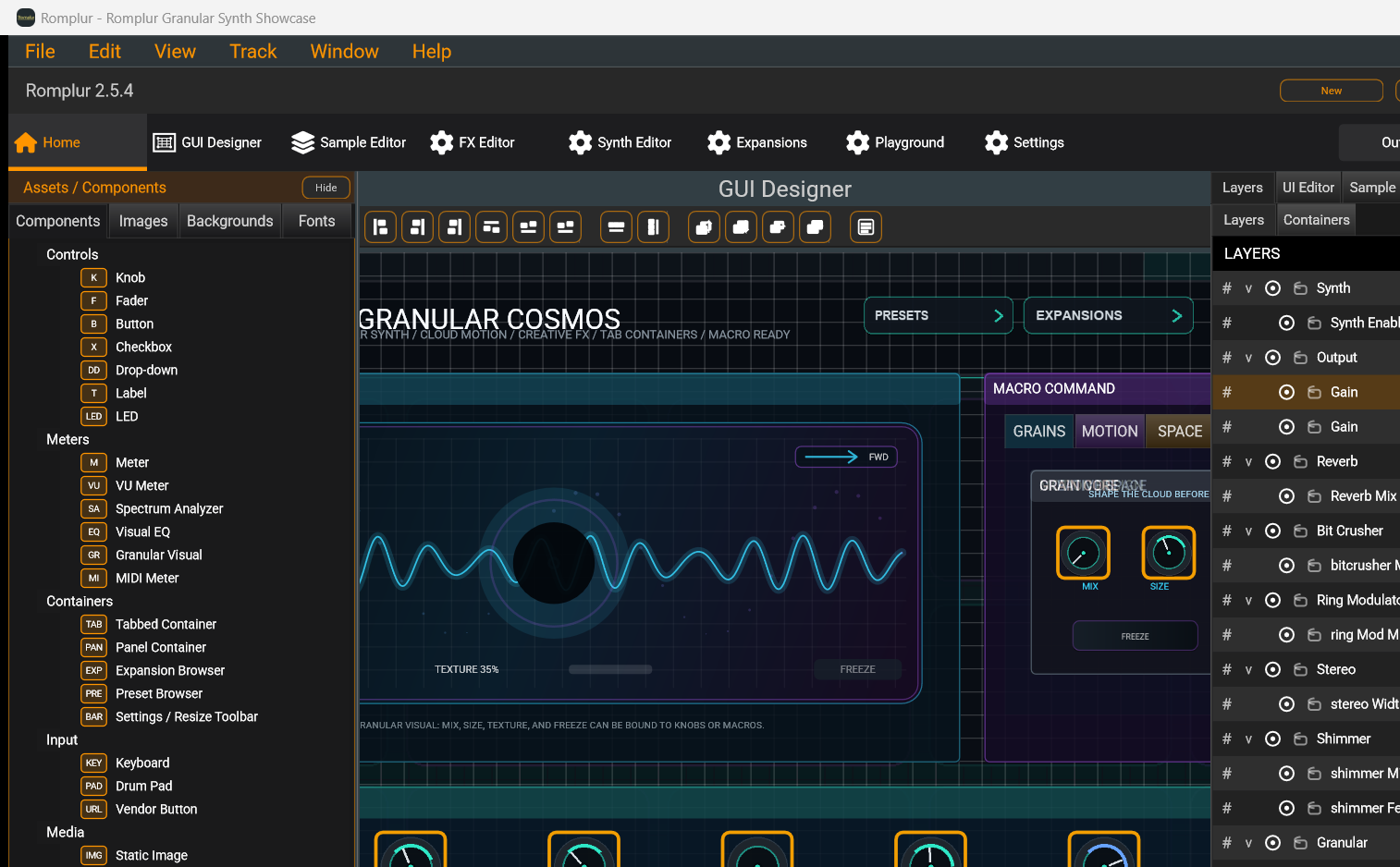The image size is (1400, 867).
Task: Collapse the Reverb layer group
Action: click(1248, 461)
